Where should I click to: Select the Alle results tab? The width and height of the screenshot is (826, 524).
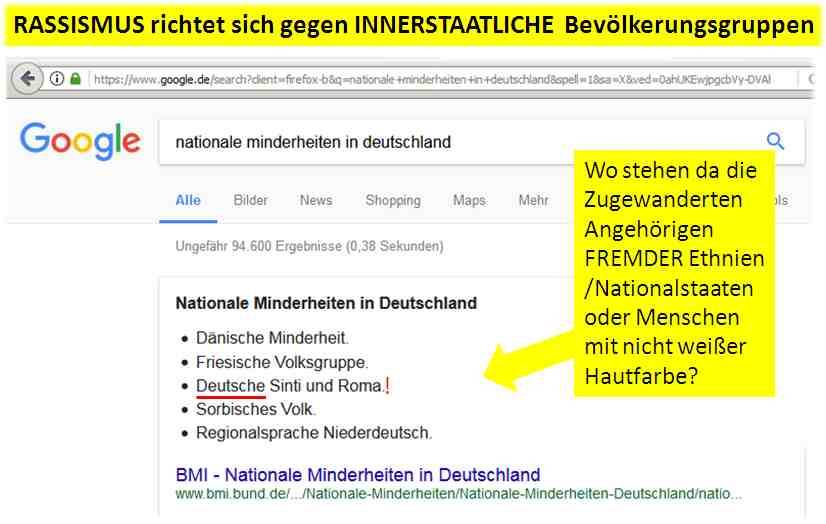[188, 201]
